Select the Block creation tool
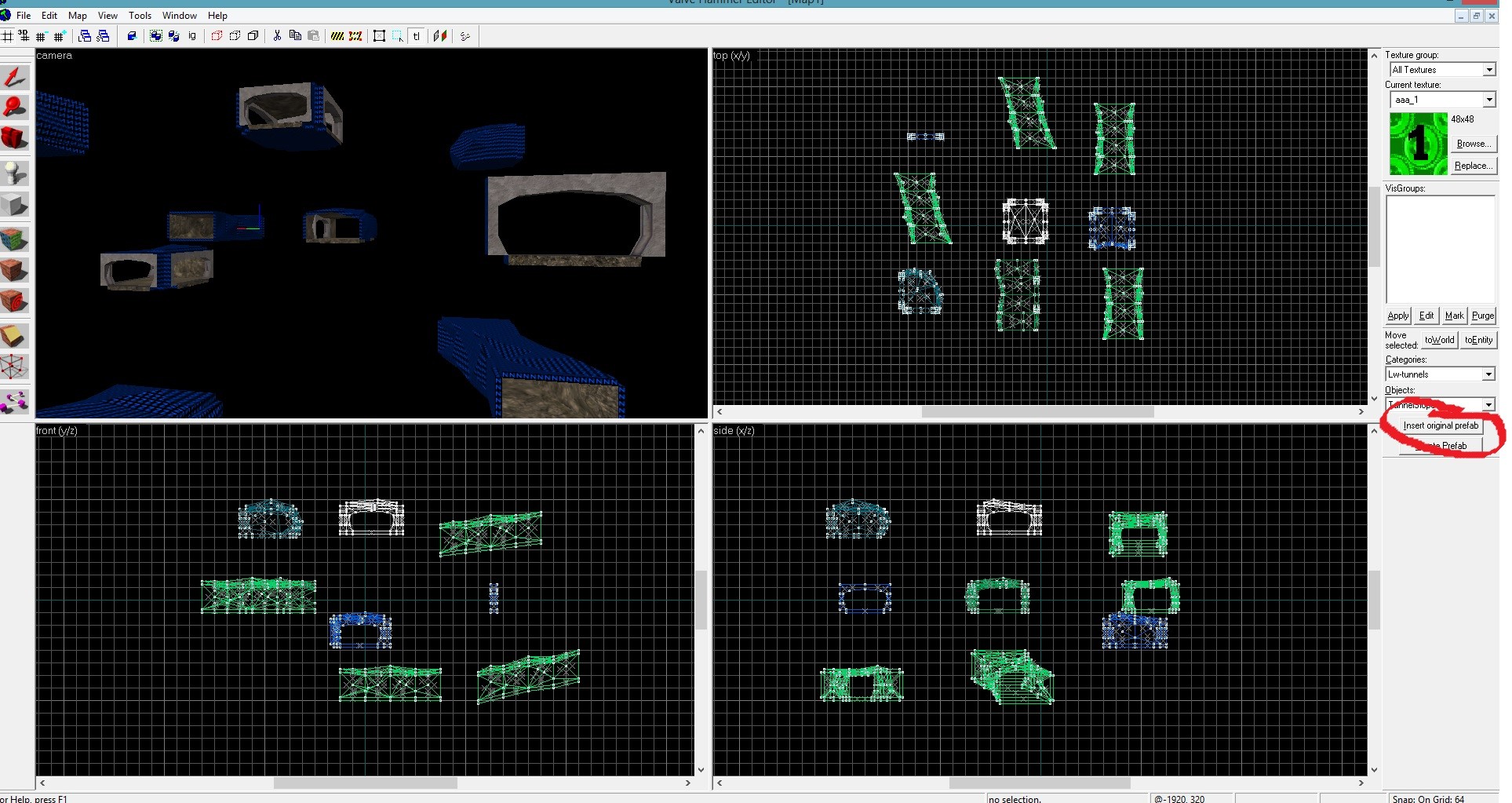Image resolution: width=1512 pixels, height=803 pixels. [15, 206]
